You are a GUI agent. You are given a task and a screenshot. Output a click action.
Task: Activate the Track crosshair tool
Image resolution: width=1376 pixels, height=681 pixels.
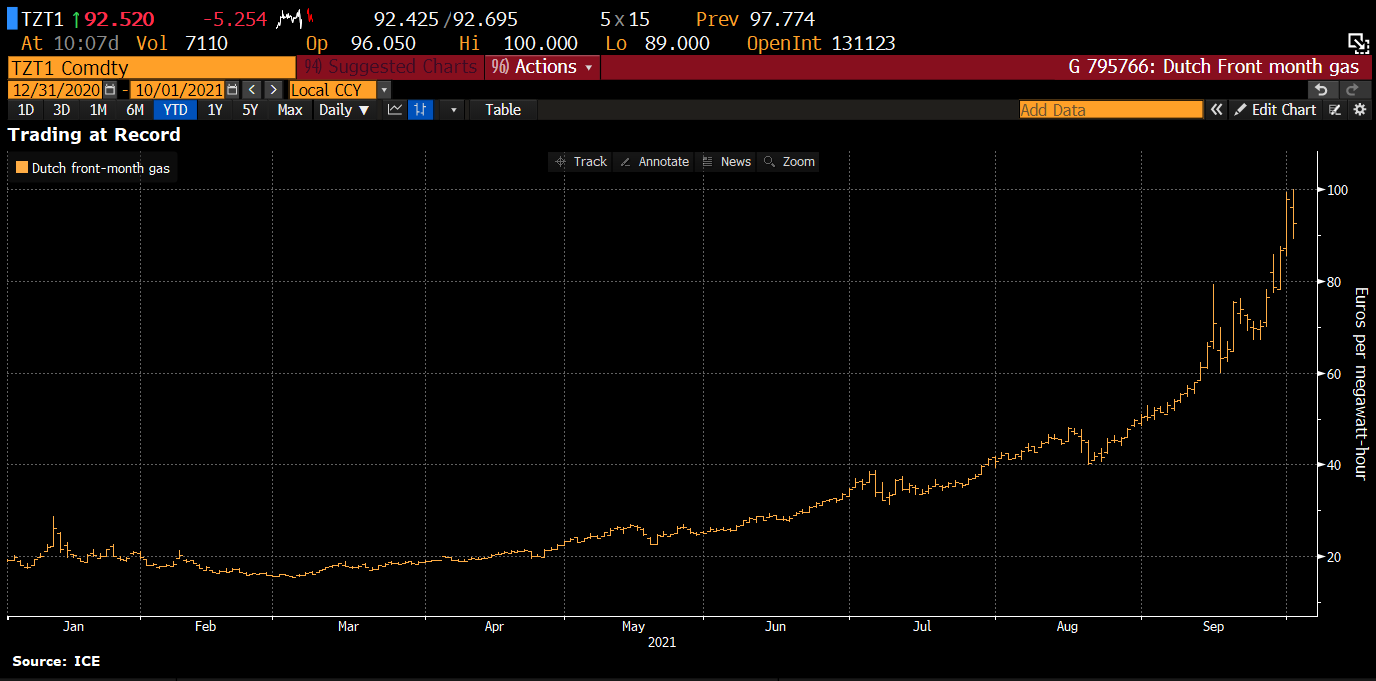coord(580,161)
